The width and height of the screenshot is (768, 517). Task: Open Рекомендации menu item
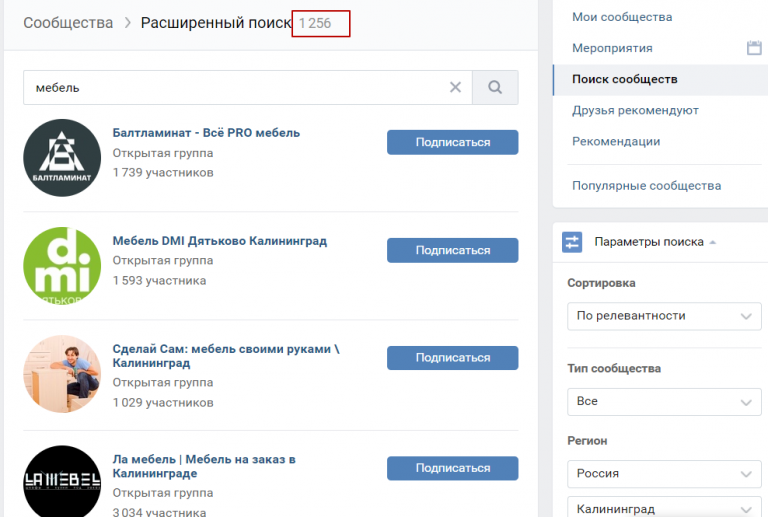coord(616,141)
